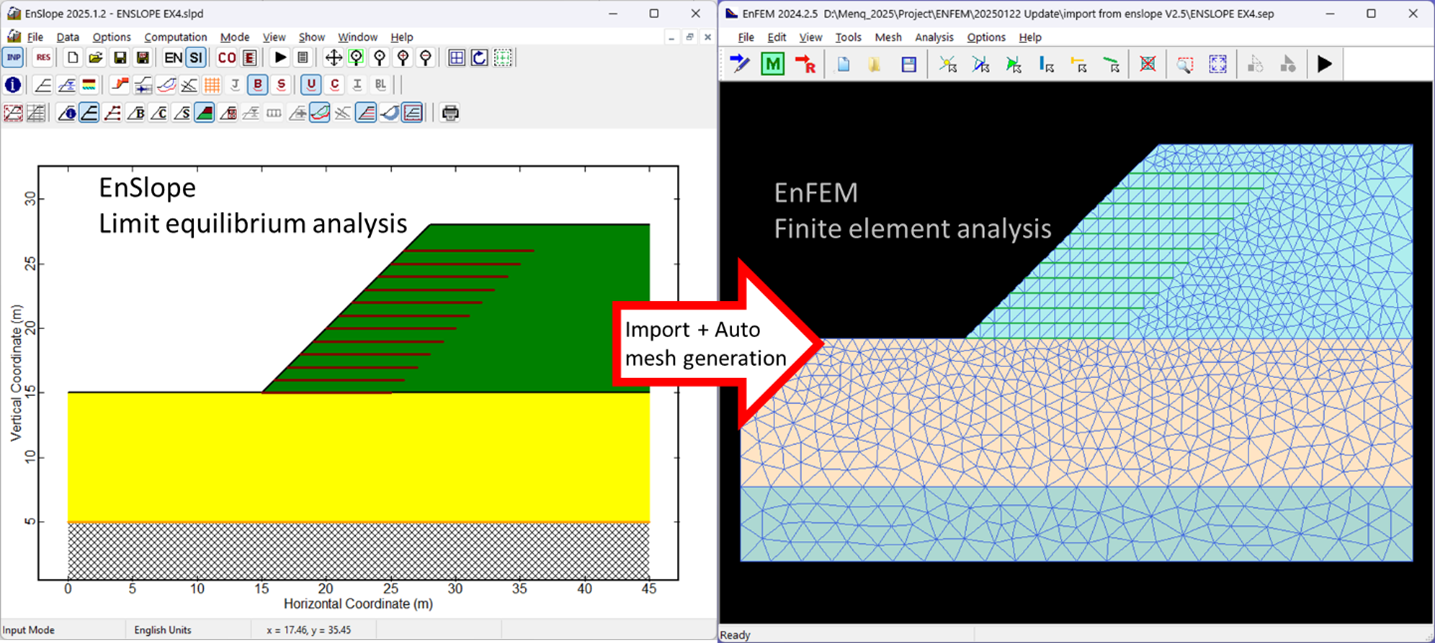Click the RES results mode icon in EnSlope
This screenshot has height=643, width=1435.
point(43,58)
